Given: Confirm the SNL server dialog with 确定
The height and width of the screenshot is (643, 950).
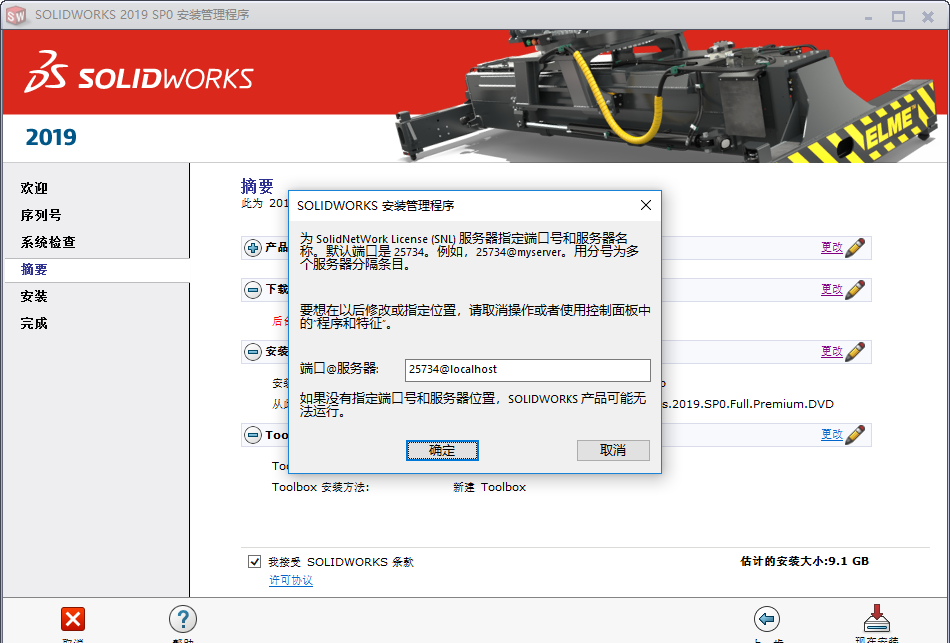Looking at the screenshot, I should [442, 450].
